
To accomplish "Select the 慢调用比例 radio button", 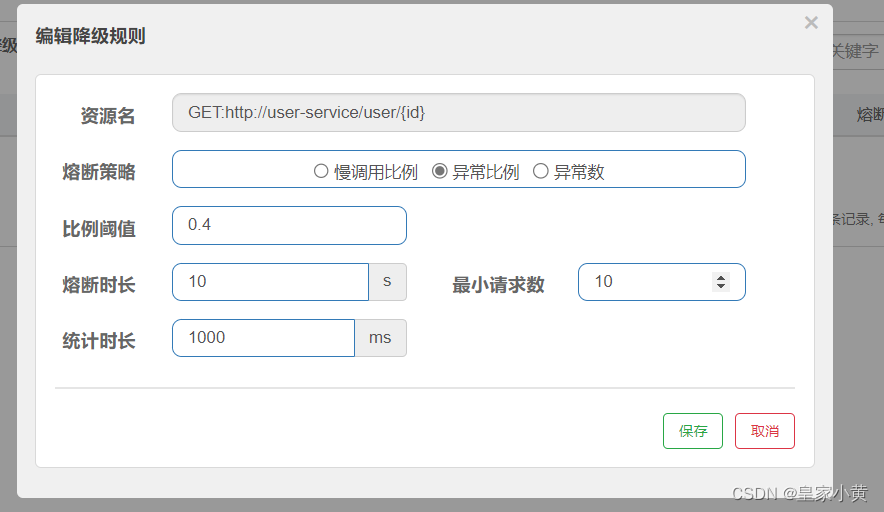I will tap(321, 171).
